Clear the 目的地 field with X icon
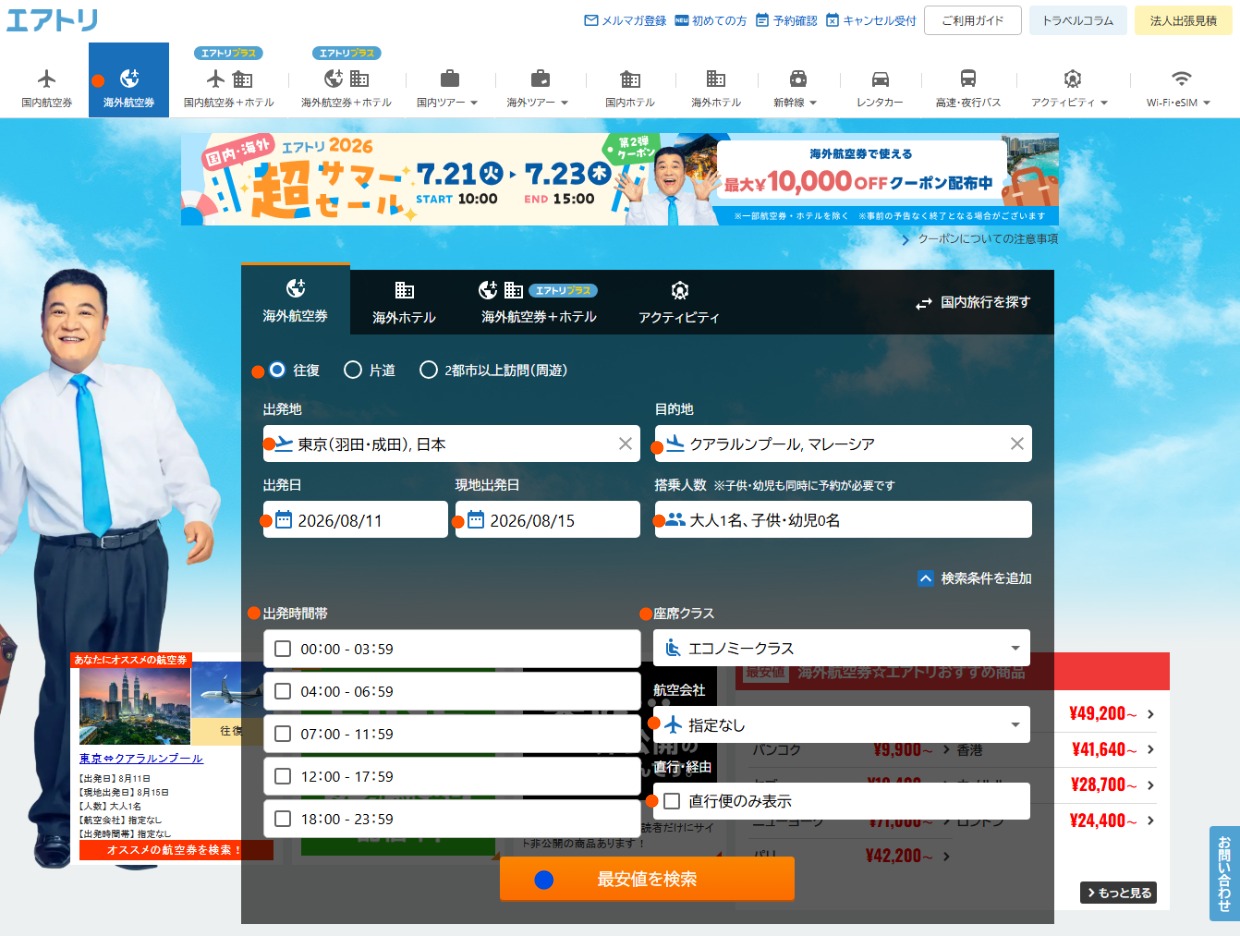 click(x=1017, y=444)
